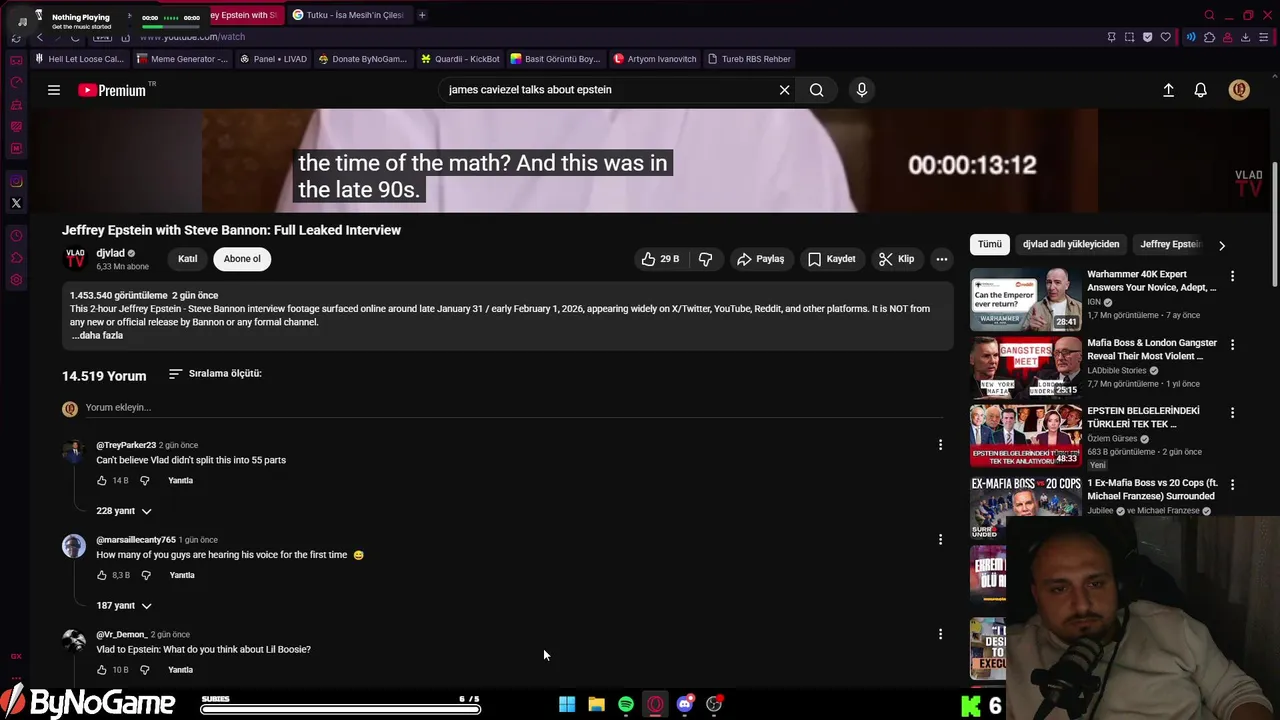Create a clip with Klip button
Screen dimensions: 1280x720
click(896, 259)
